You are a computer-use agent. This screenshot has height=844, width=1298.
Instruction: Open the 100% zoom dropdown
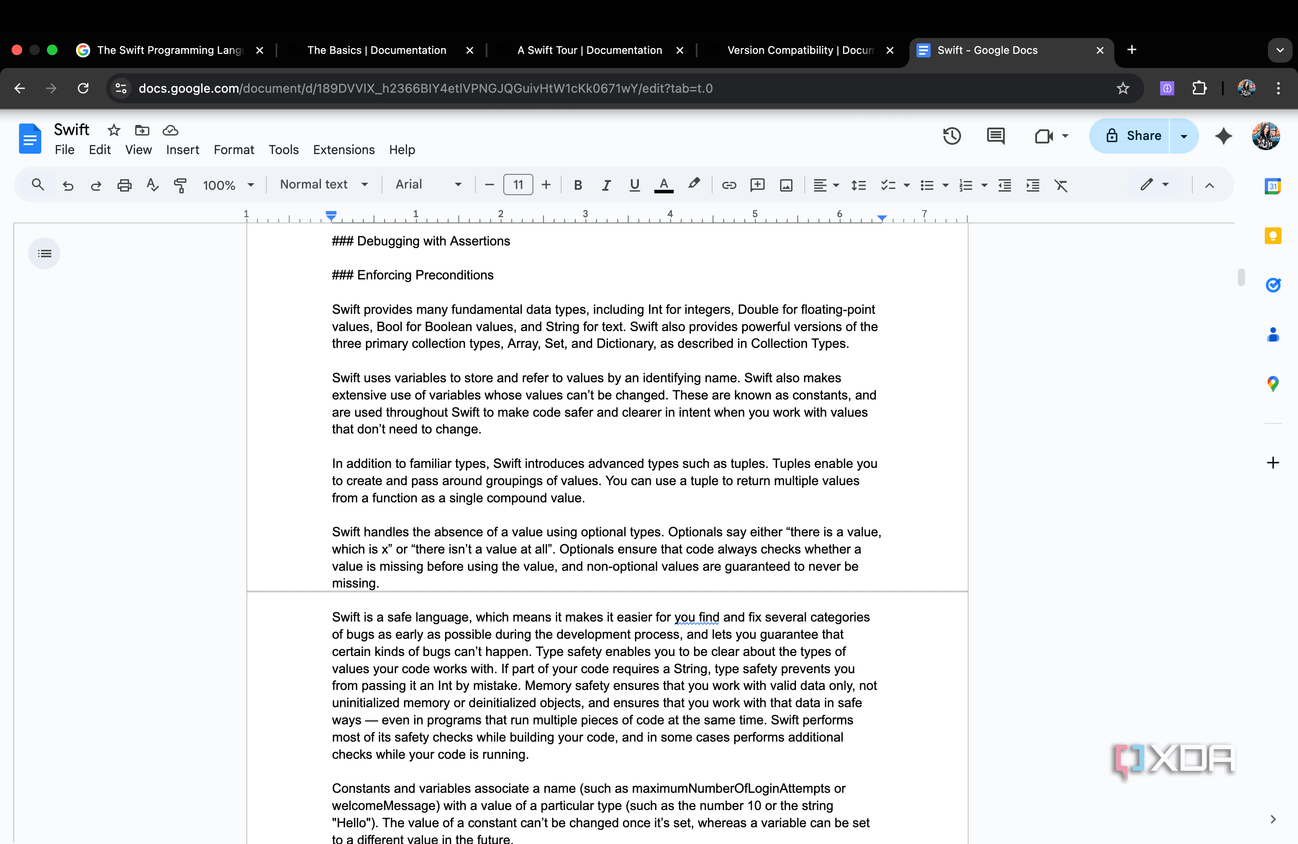tap(229, 185)
